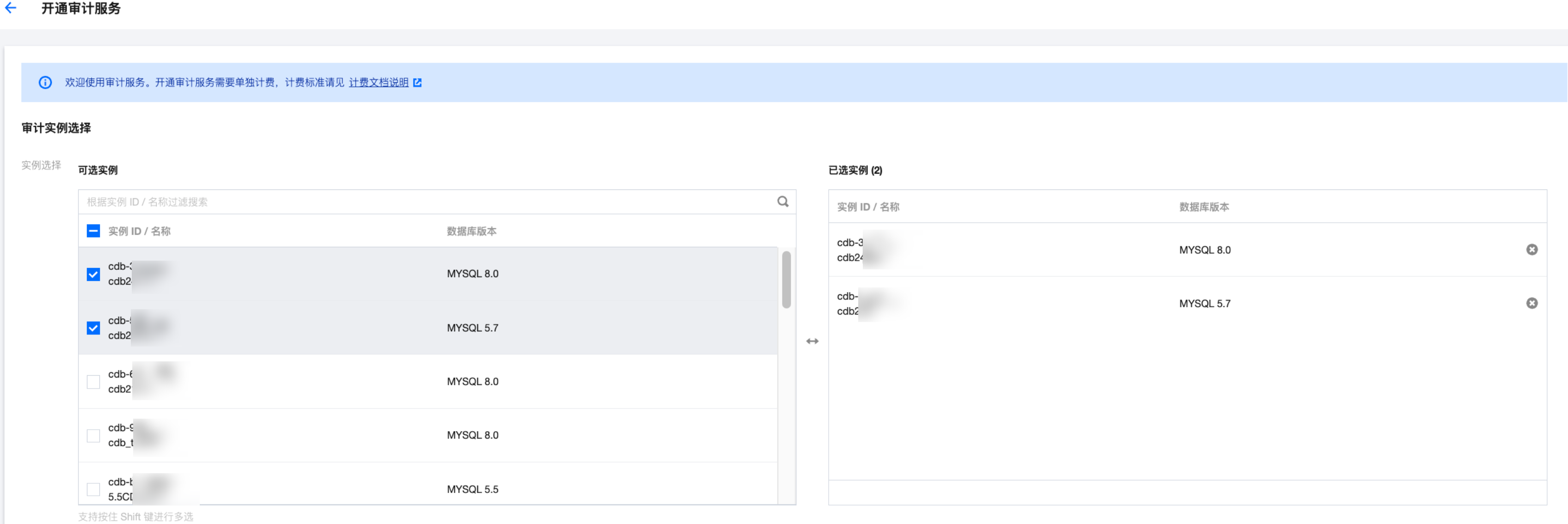Screen dimensions: 1568x524
Task: Click the back arrow icon
Action: tap(11, 8)
